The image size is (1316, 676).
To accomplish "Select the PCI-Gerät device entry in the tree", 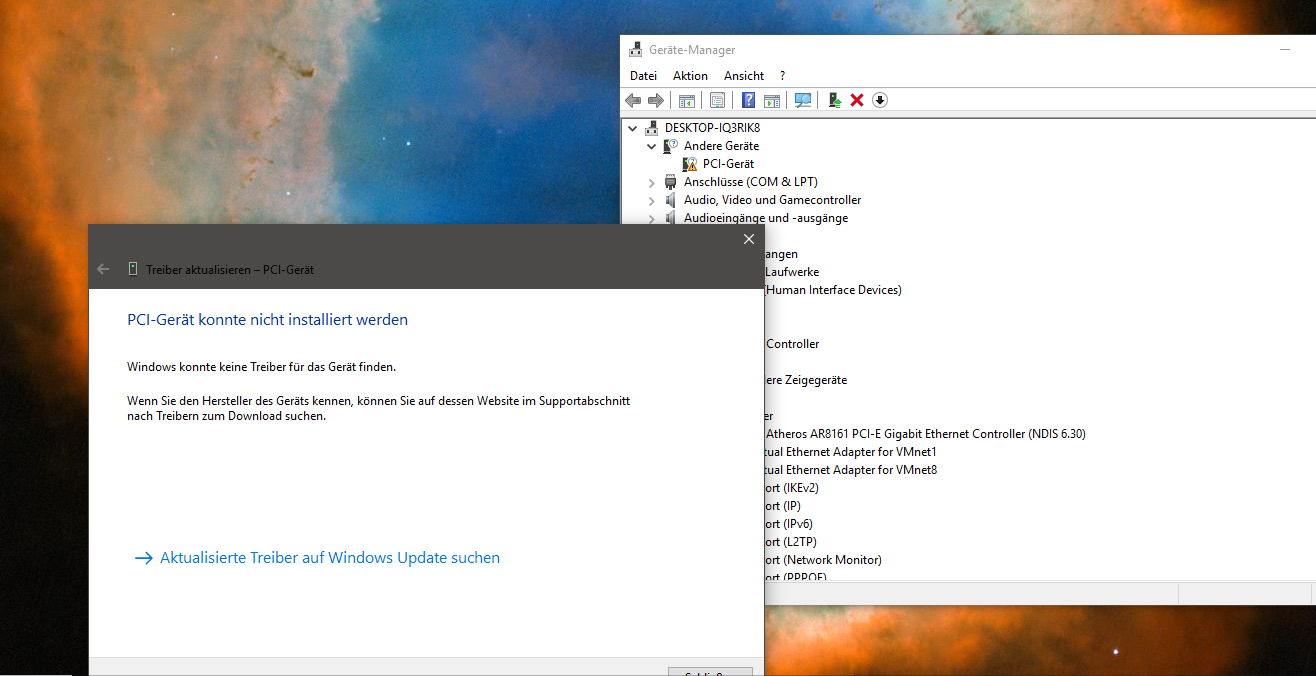I will tap(728, 164).
